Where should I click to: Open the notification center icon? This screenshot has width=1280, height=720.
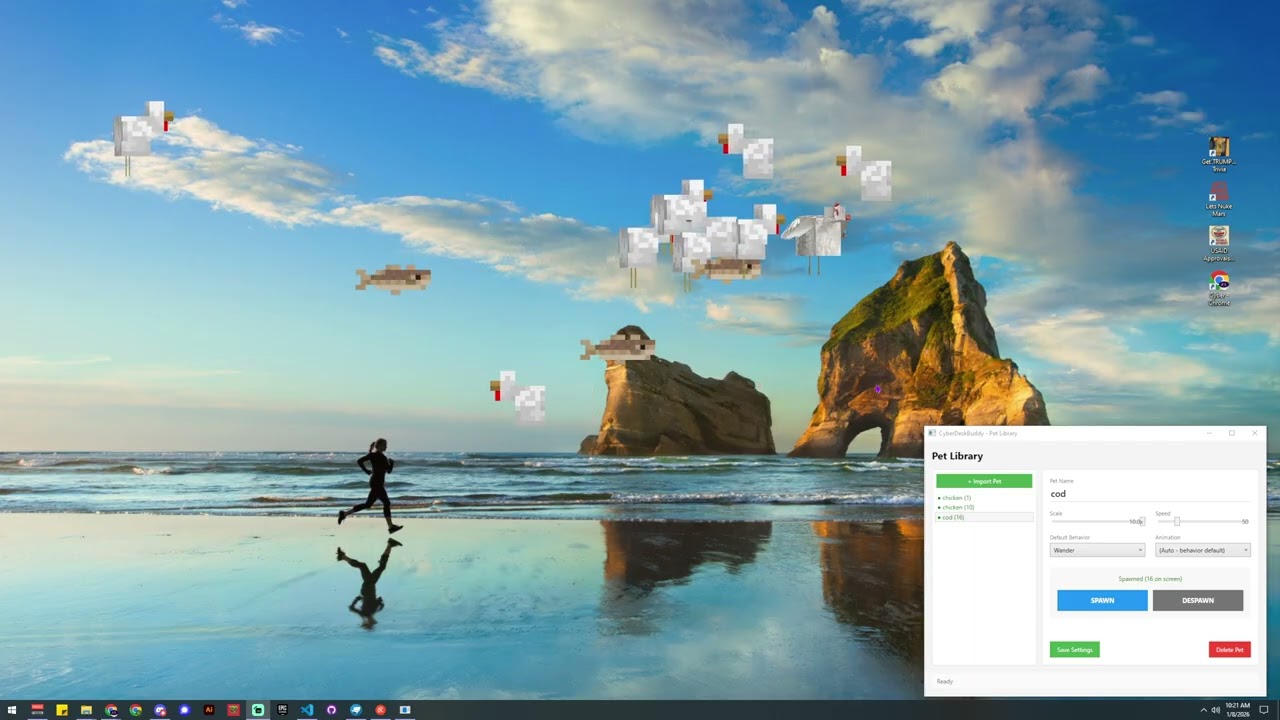(x=1264, y=710)
